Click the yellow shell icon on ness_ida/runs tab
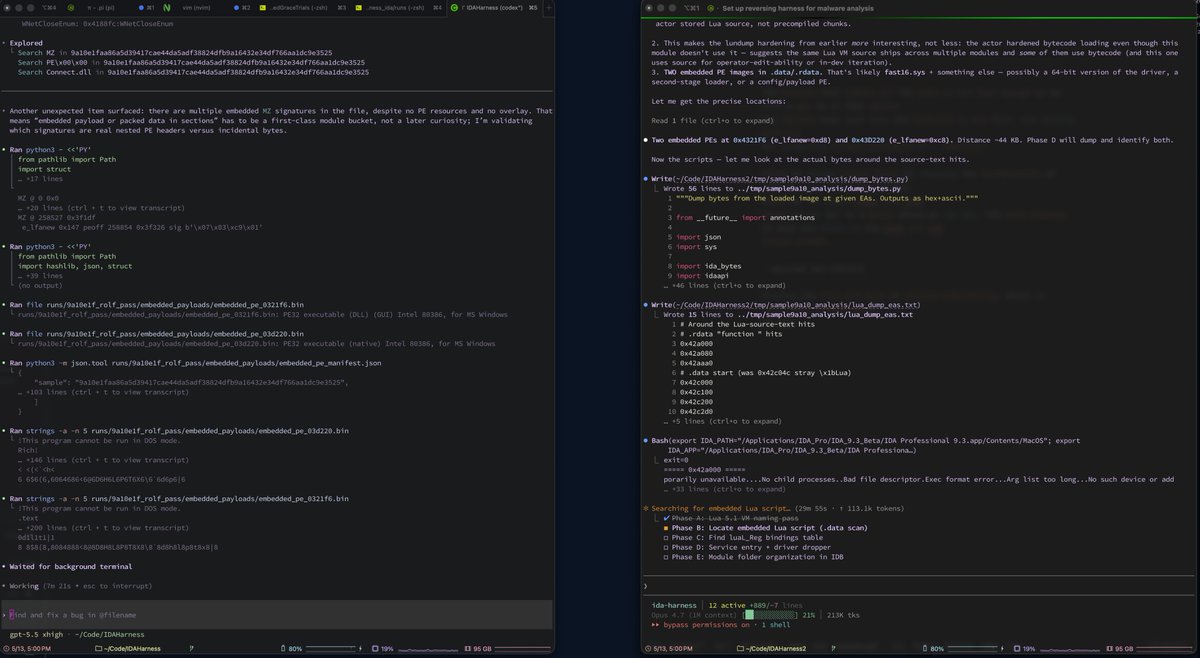This screenshot has height=658, width=1200. pos(360,7)
